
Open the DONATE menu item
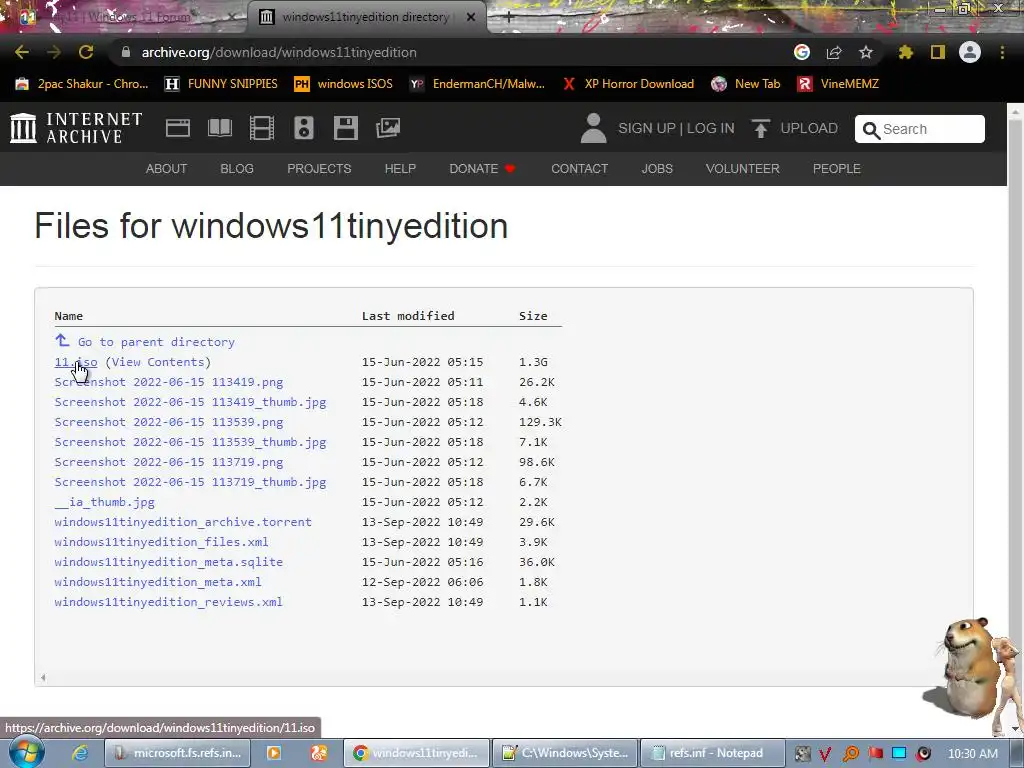click(x=483, y=168)
